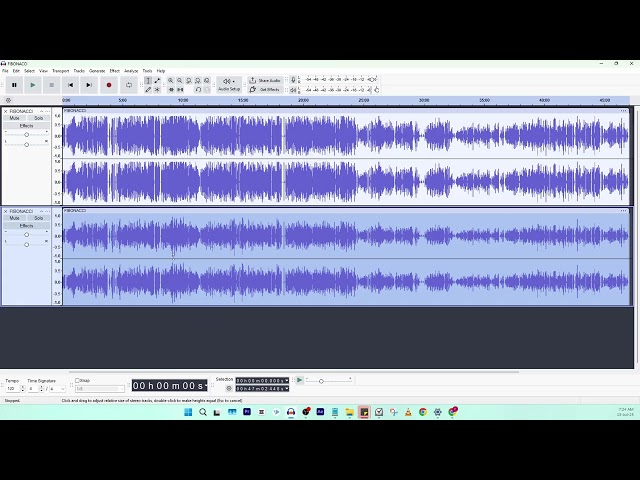Open the File menu
Viewport: 640px width, 480px height.
5,71
